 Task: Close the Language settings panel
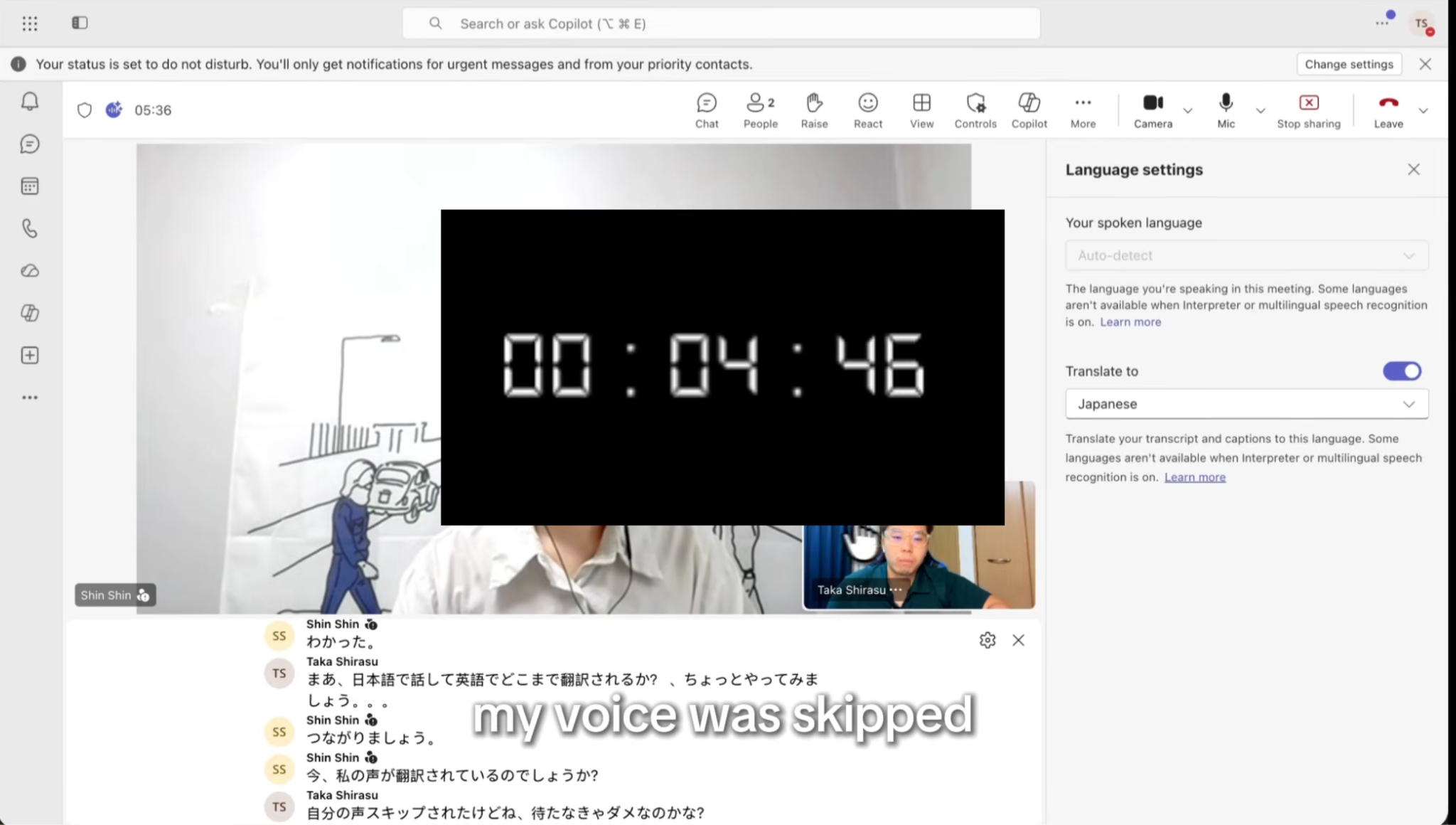[x=1413, y=169]
